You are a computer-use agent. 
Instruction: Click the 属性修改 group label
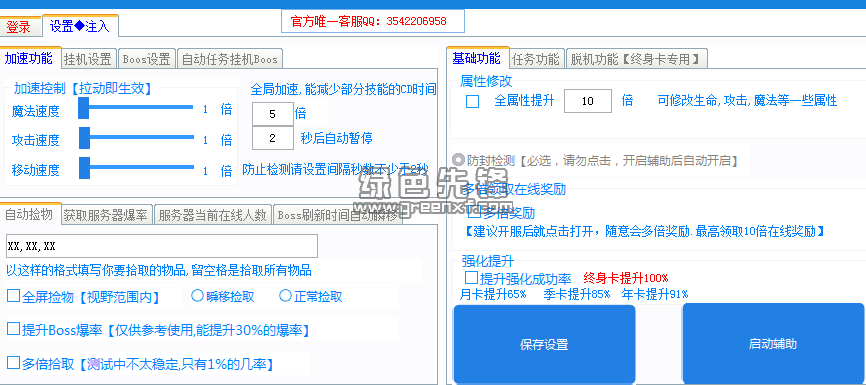click(486, 81)
